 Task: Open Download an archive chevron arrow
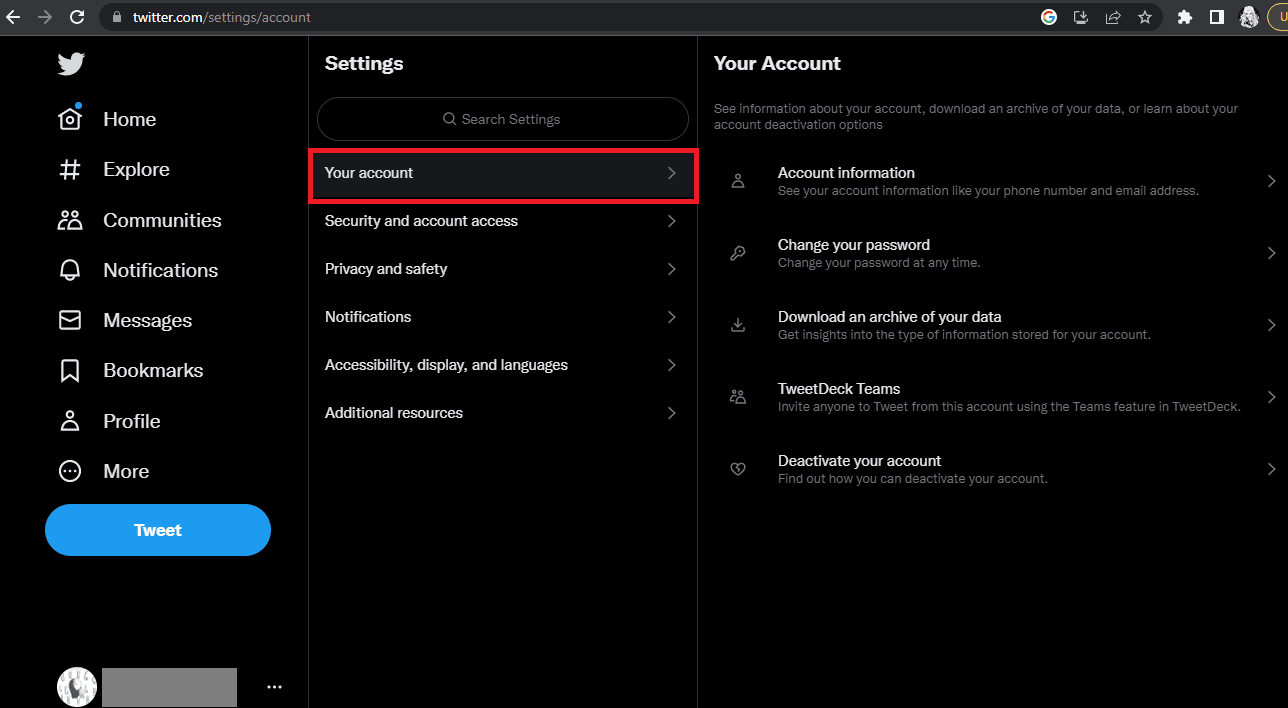(1272, 325)
